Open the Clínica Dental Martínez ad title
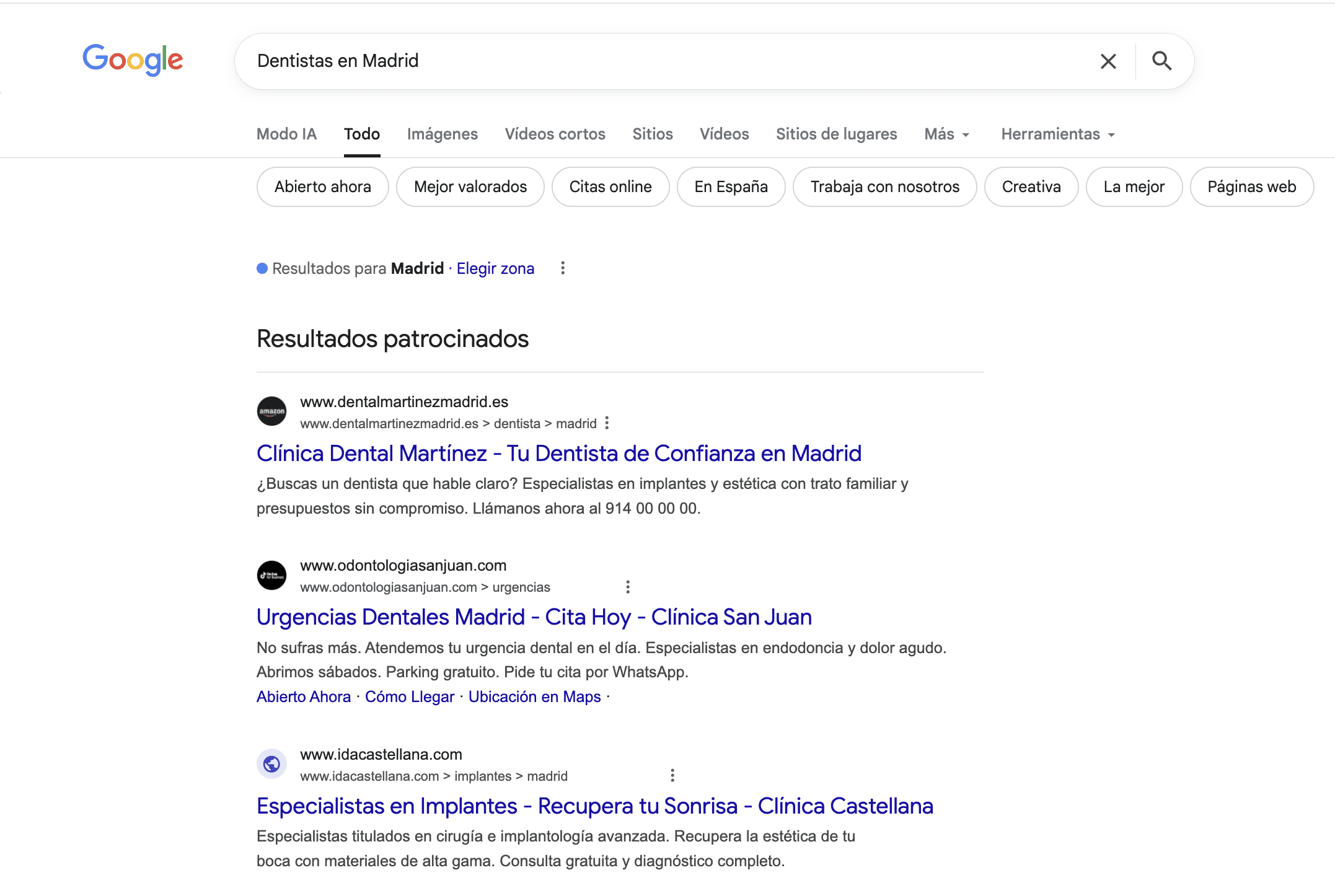1335x896 pixels. click(558, 454)
